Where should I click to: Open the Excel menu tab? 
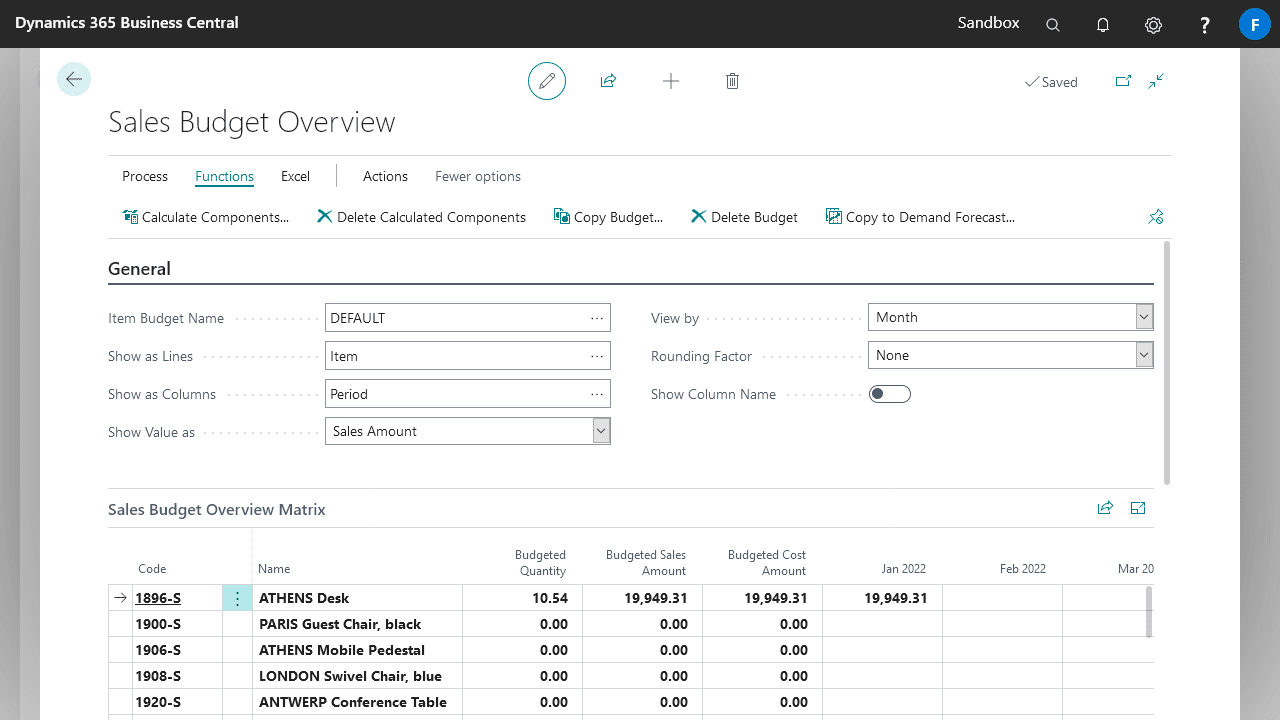[x=295, y=176]
